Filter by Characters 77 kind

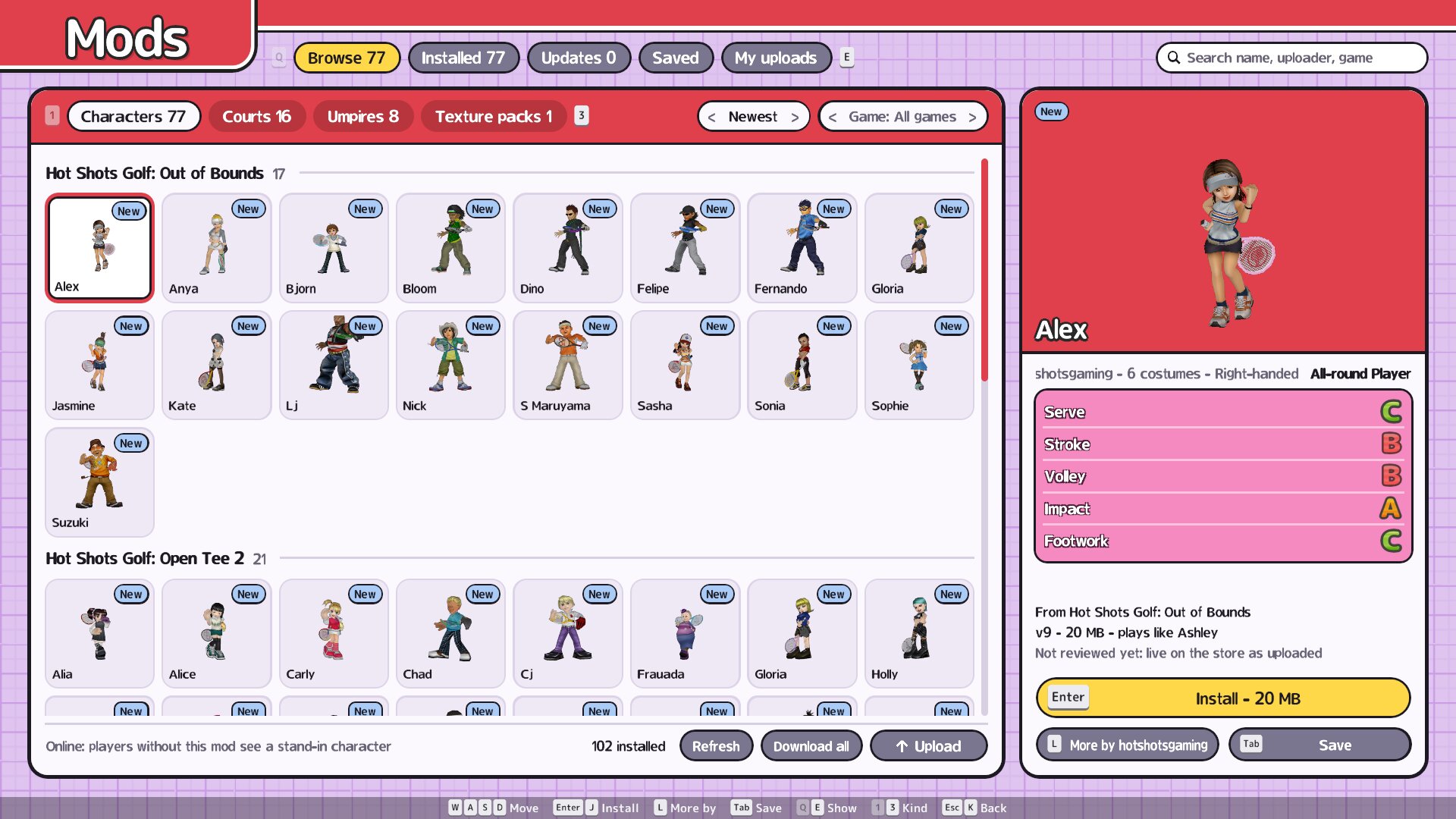coord(133,116)
